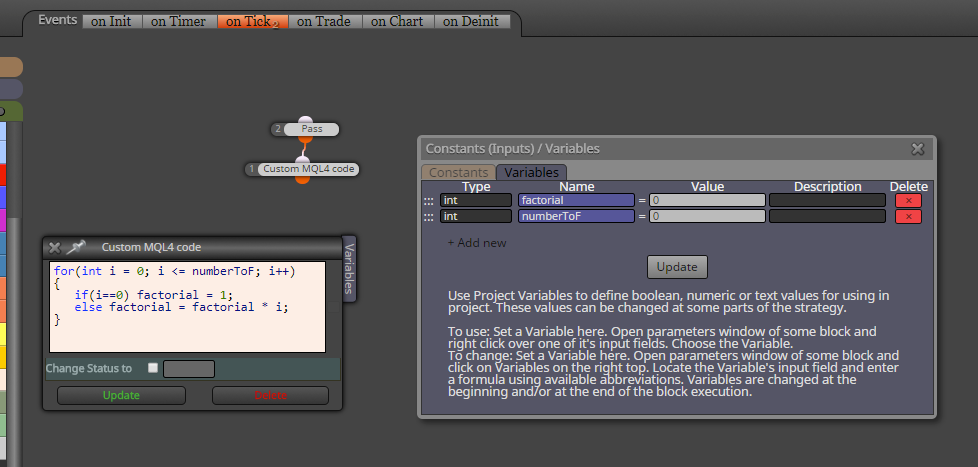
Task: Toggle the Change Status to checkbox
Action: (x=153, y=368)
